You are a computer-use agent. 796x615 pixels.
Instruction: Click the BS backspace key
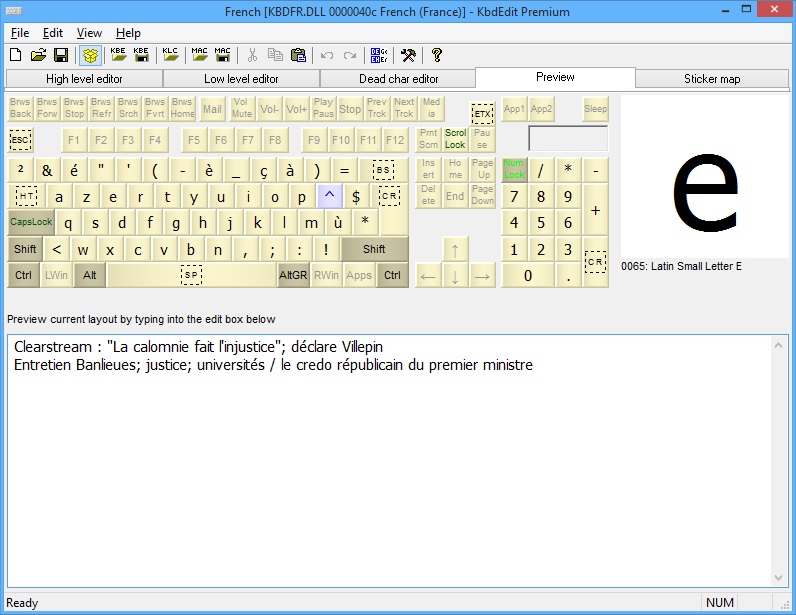click(x=383, y=170)
